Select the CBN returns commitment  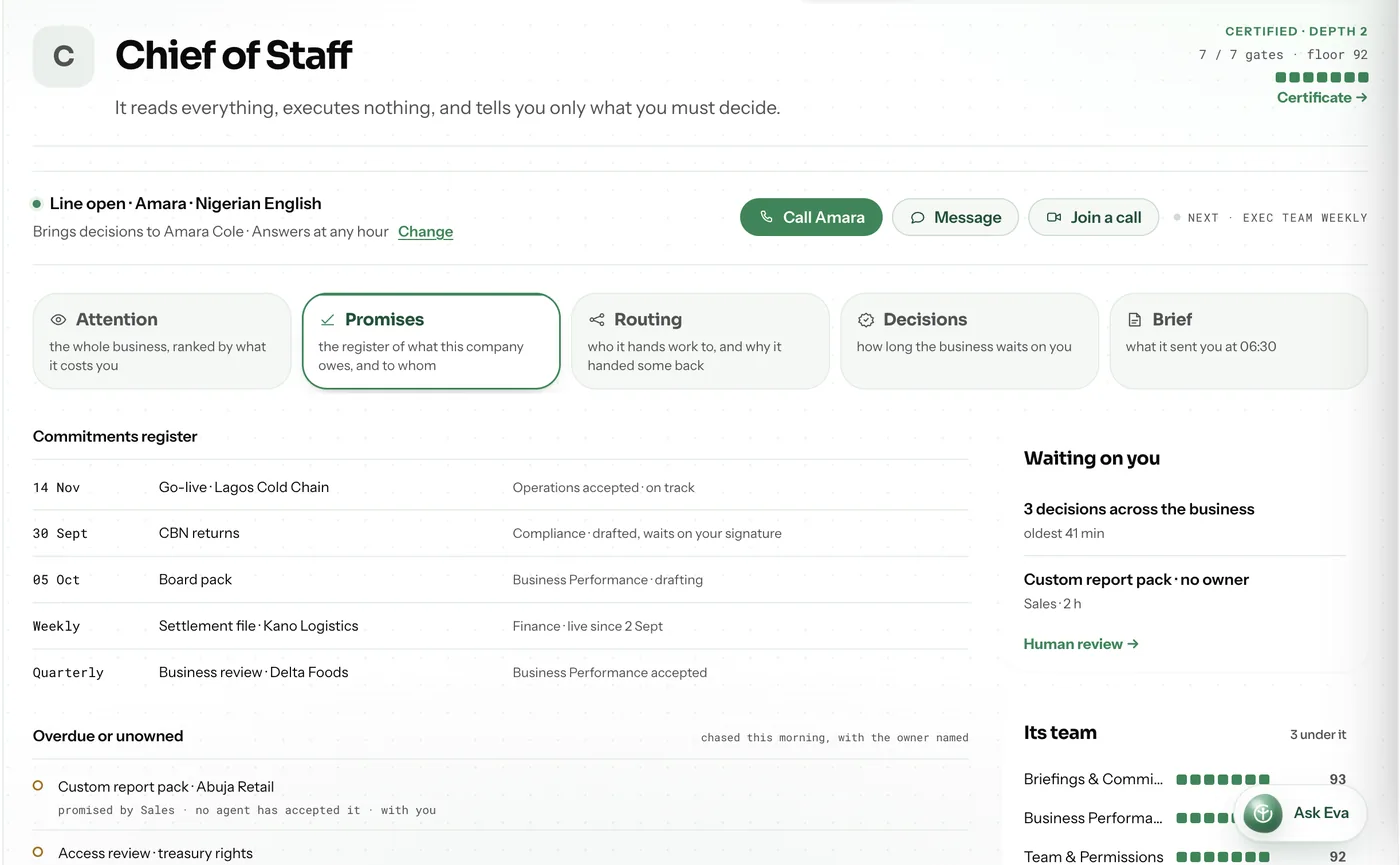500,533
